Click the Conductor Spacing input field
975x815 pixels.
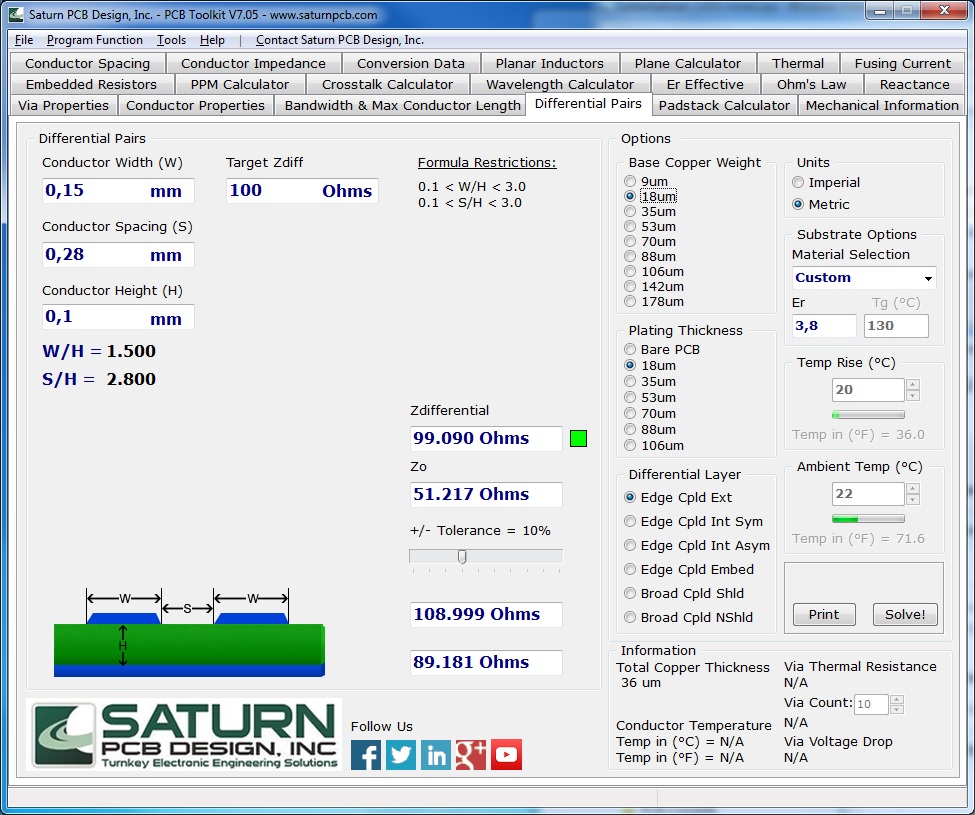118,254
